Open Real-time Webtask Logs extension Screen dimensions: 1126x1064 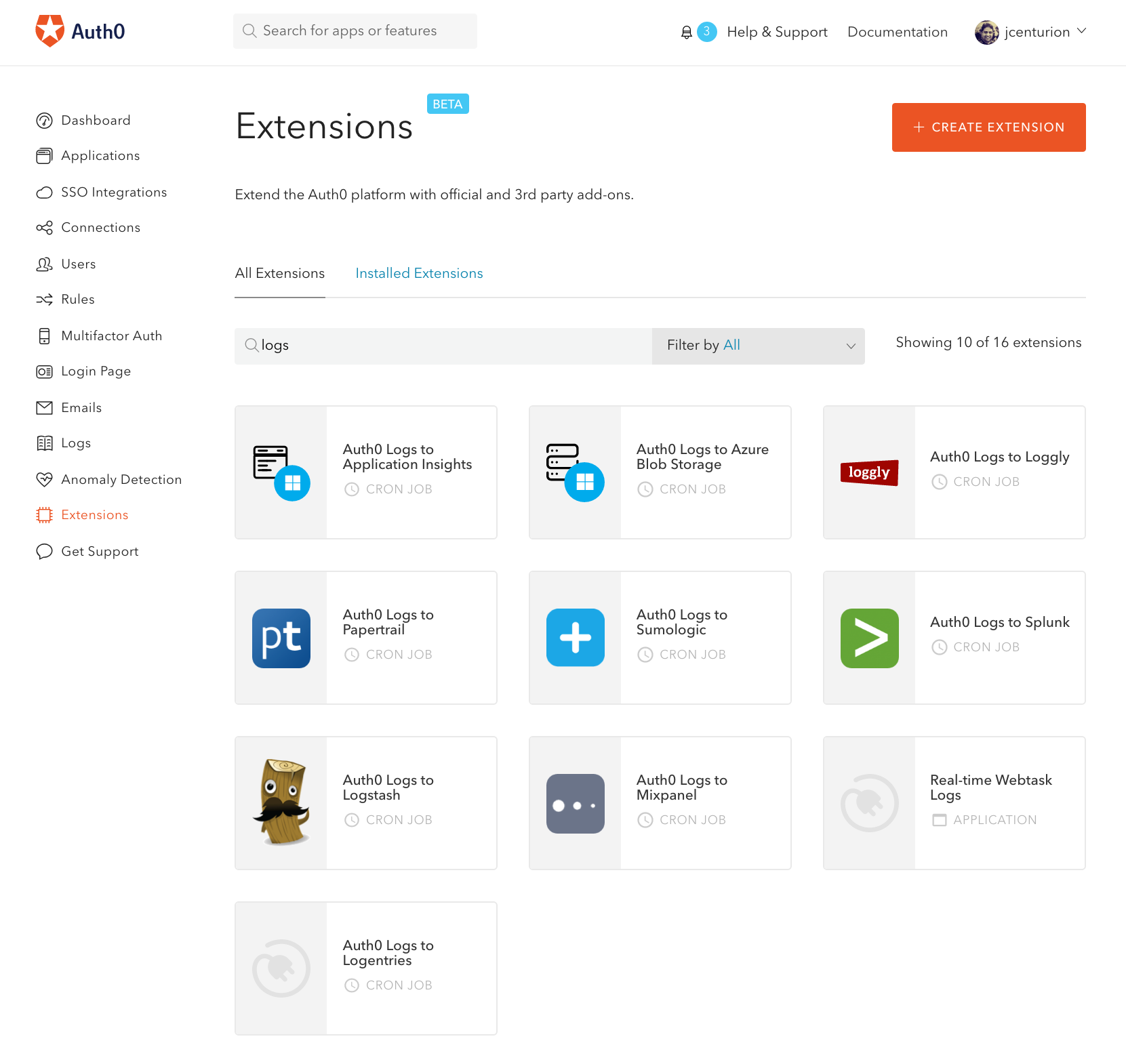(x=954, y=803)
